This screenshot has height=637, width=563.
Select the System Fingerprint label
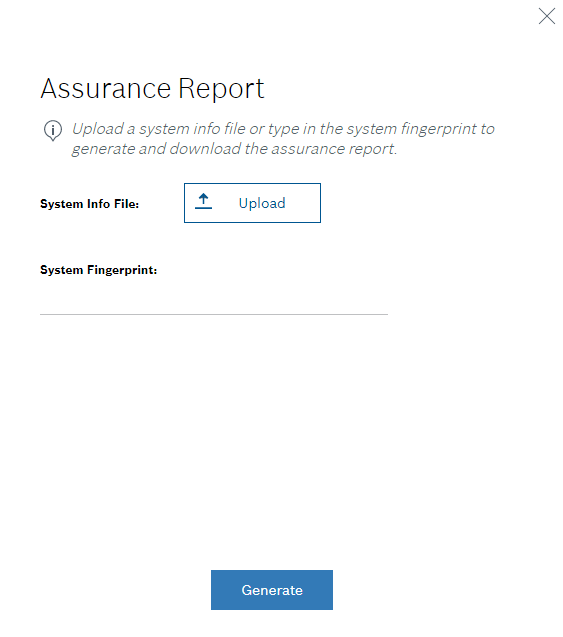[x=98, y=270]
